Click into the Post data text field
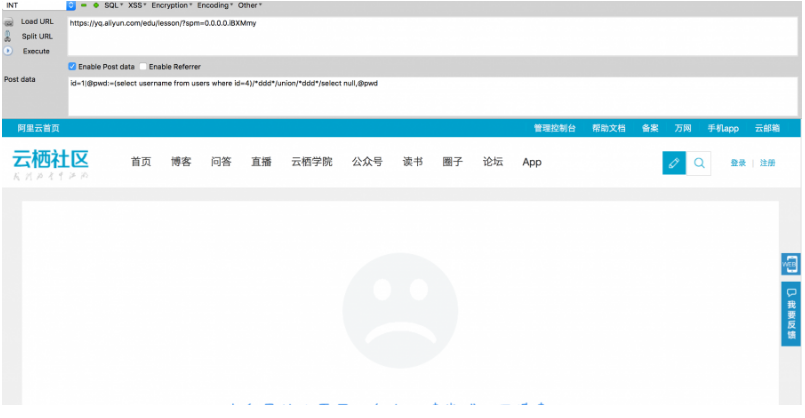This screenshot has height=418, width=805. [432, 96]
